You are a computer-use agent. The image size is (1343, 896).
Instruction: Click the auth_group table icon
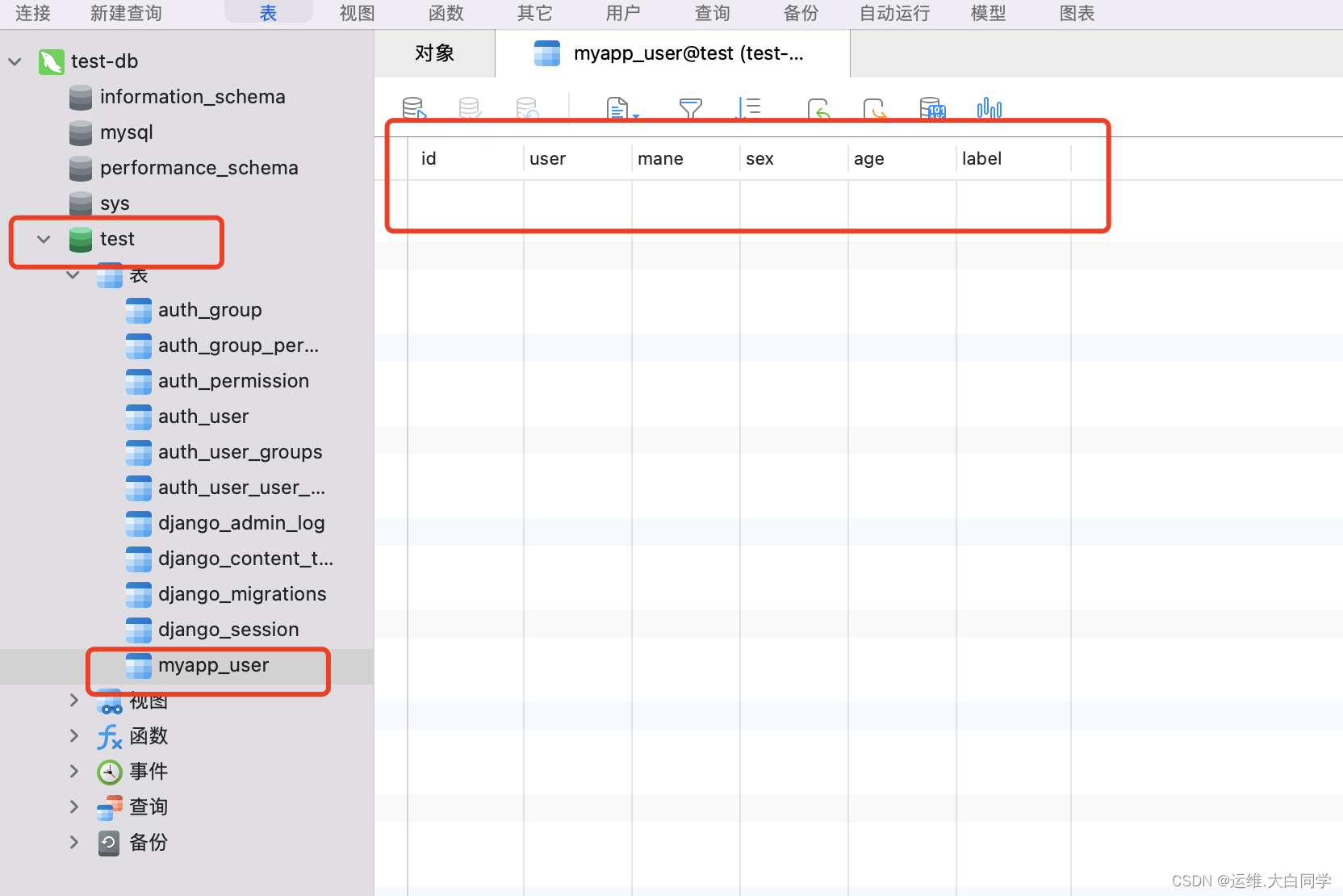tap(139, 311)
